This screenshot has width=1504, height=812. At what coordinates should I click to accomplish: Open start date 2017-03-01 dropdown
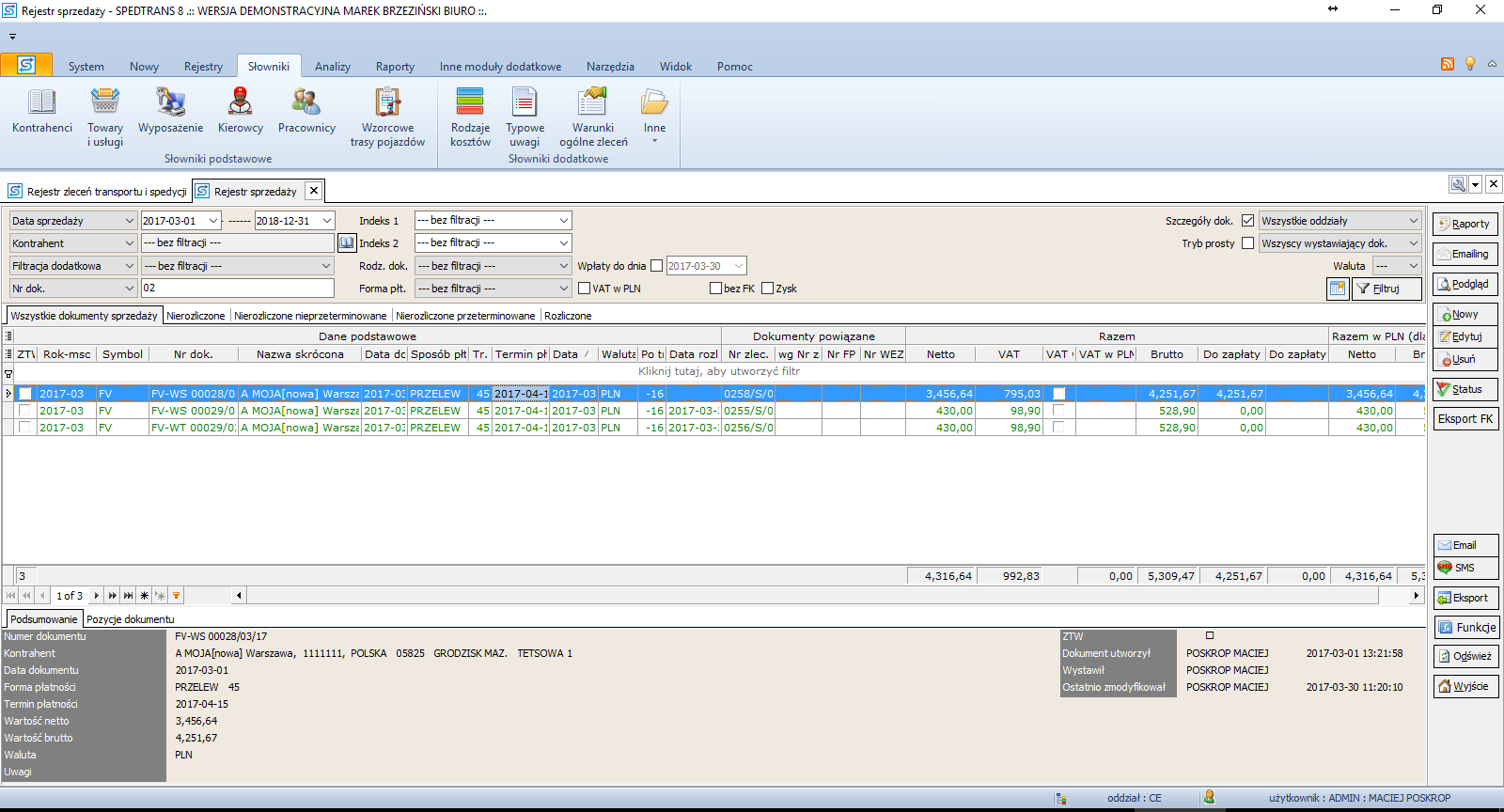(x=213, y=221)
